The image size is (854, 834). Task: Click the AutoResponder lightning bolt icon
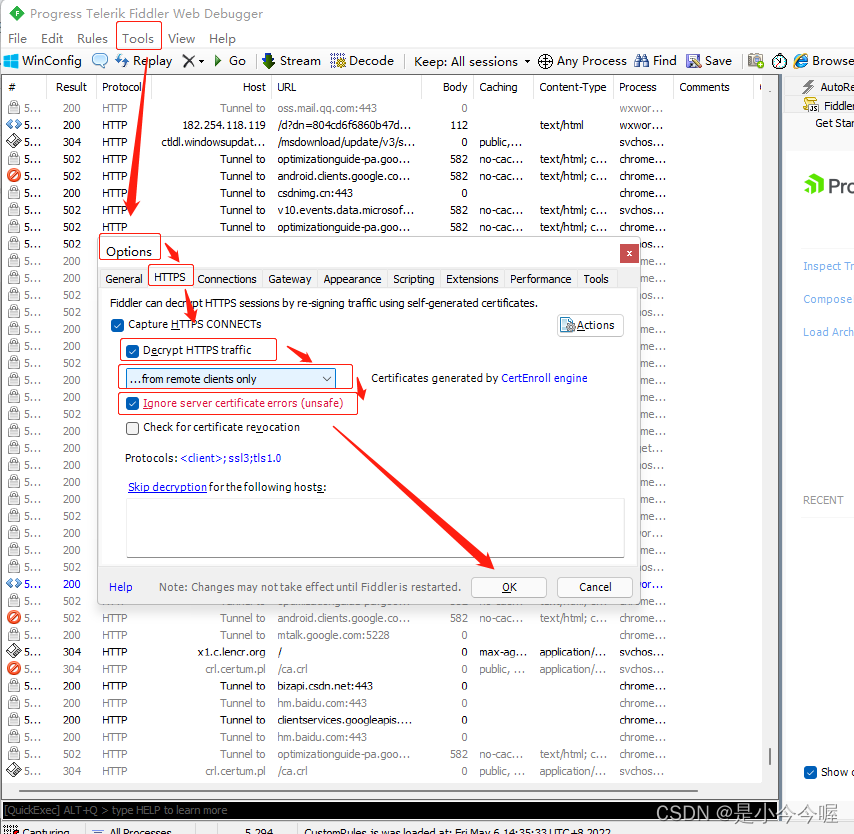point(809,87)
